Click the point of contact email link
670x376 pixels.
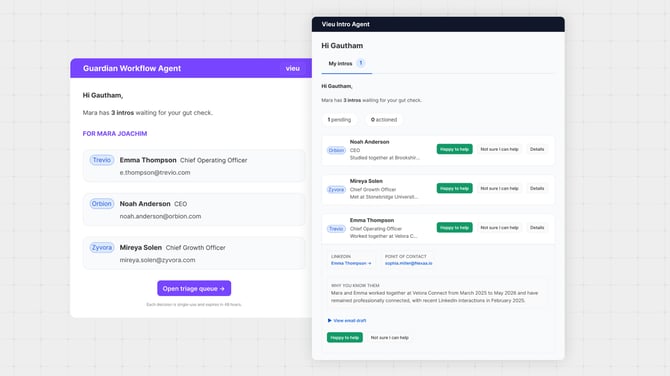[x=408, y=263]
